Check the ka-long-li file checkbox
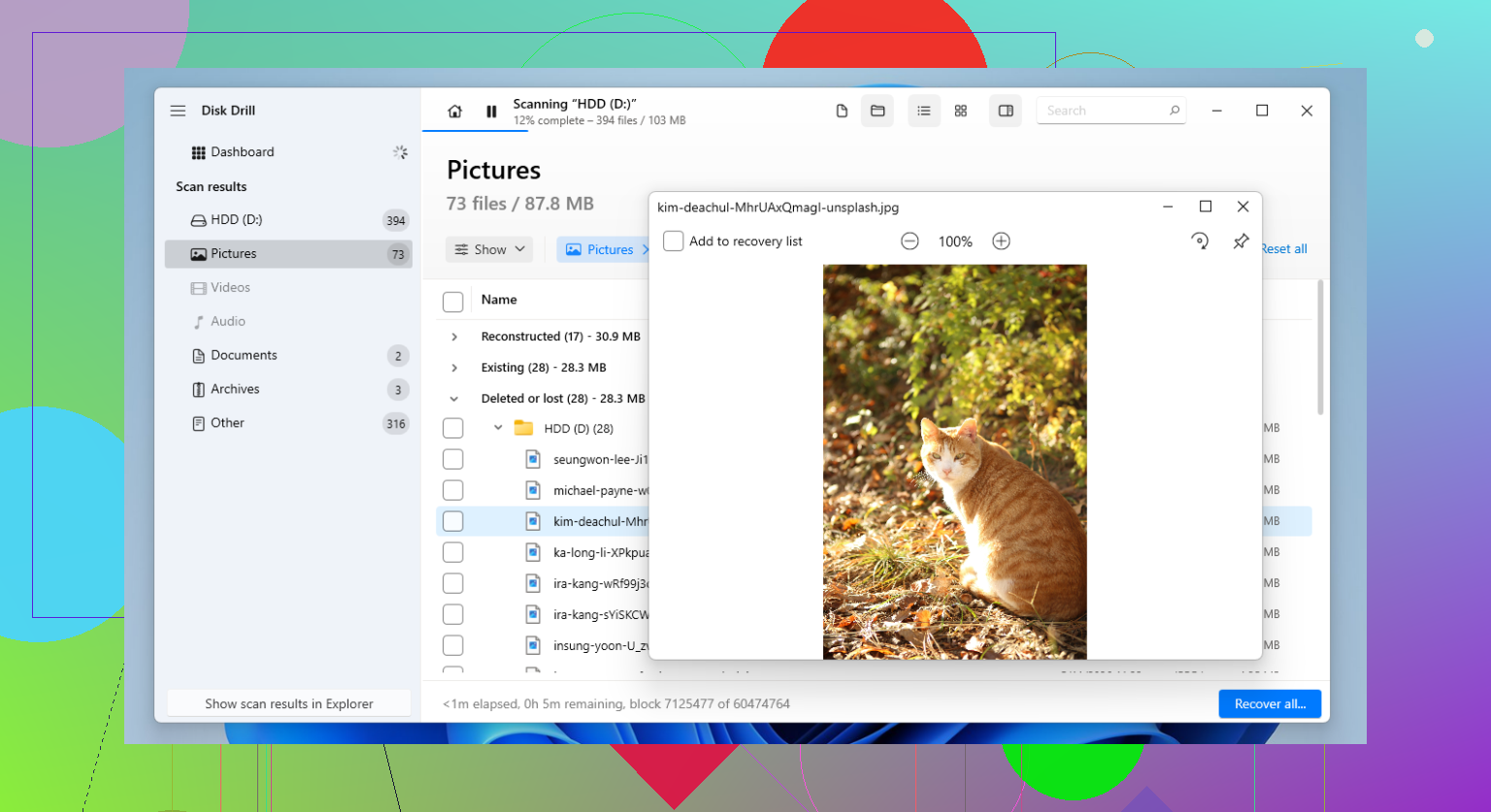 (x=452, y=552)
